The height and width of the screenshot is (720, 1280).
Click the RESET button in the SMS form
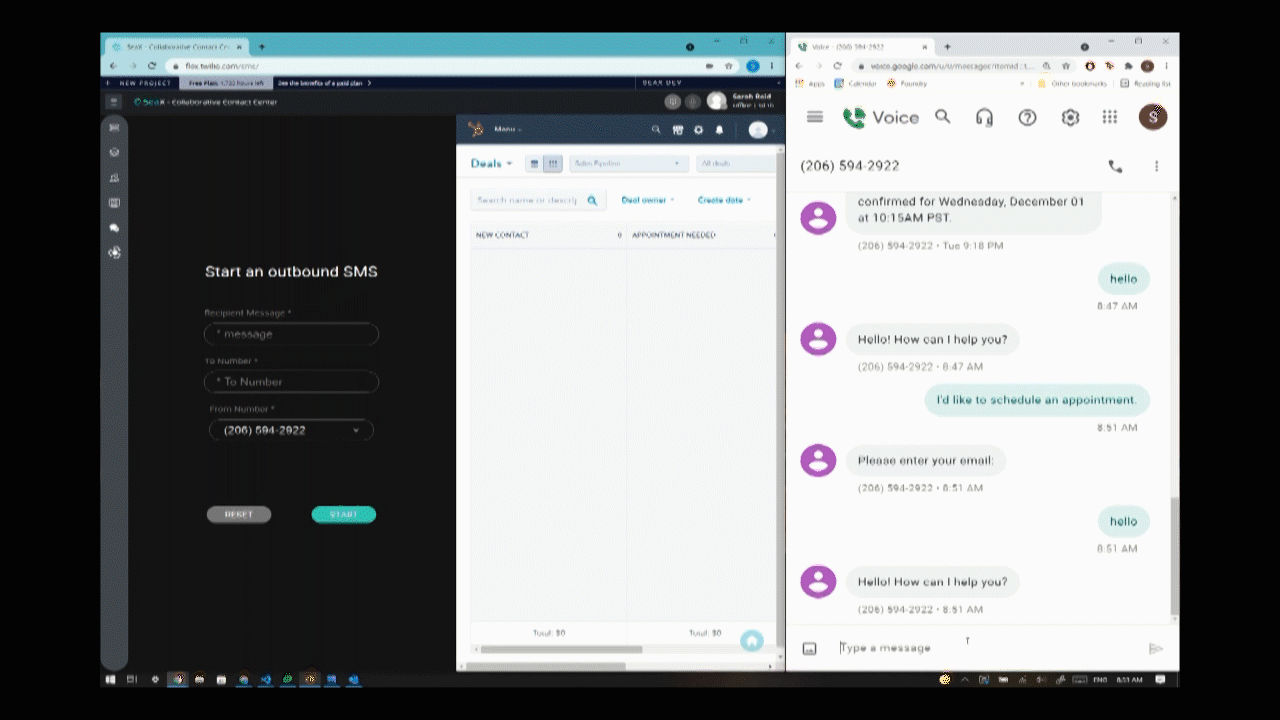[238, 514]
